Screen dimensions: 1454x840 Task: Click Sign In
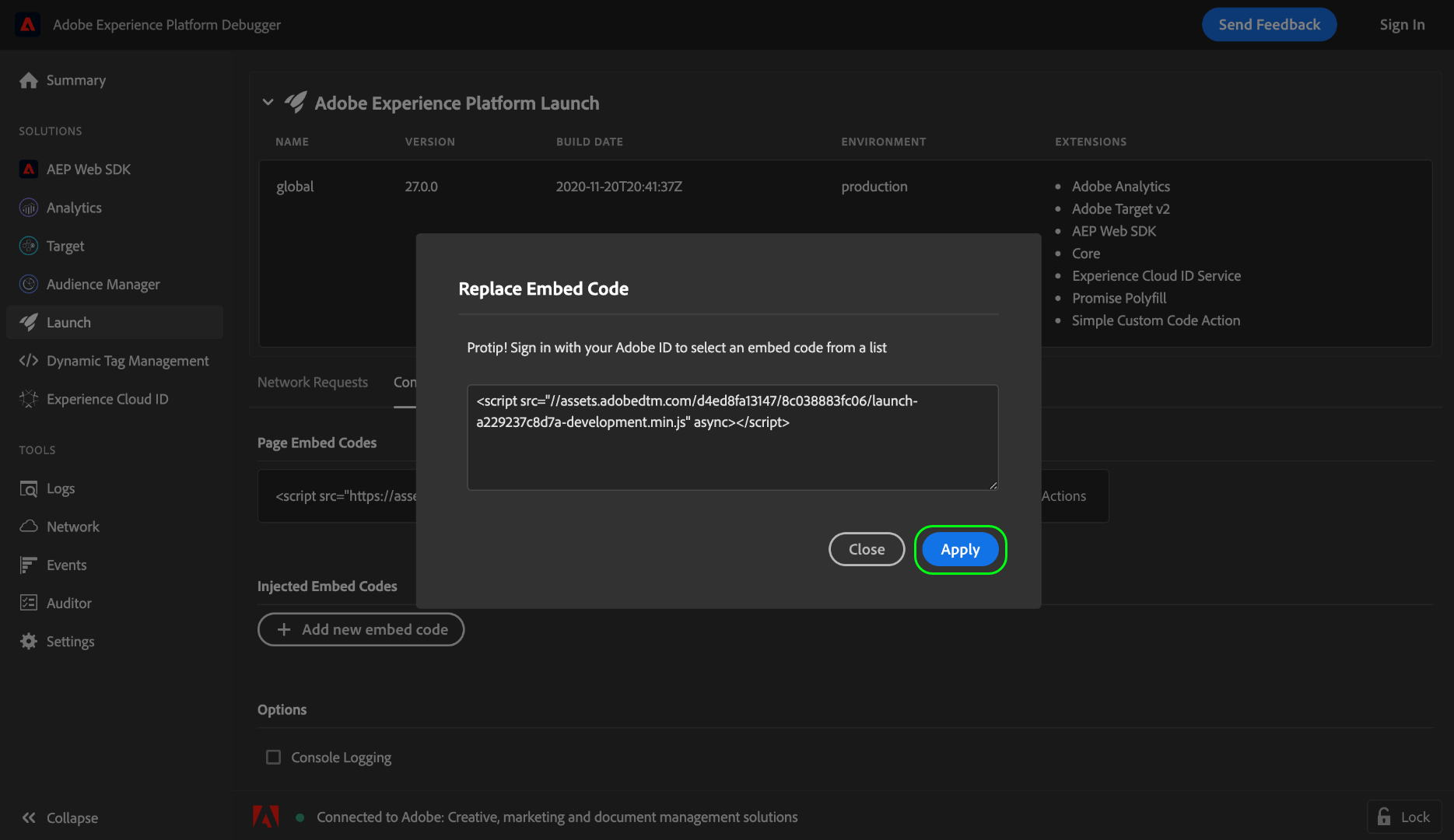(1402, 25)
